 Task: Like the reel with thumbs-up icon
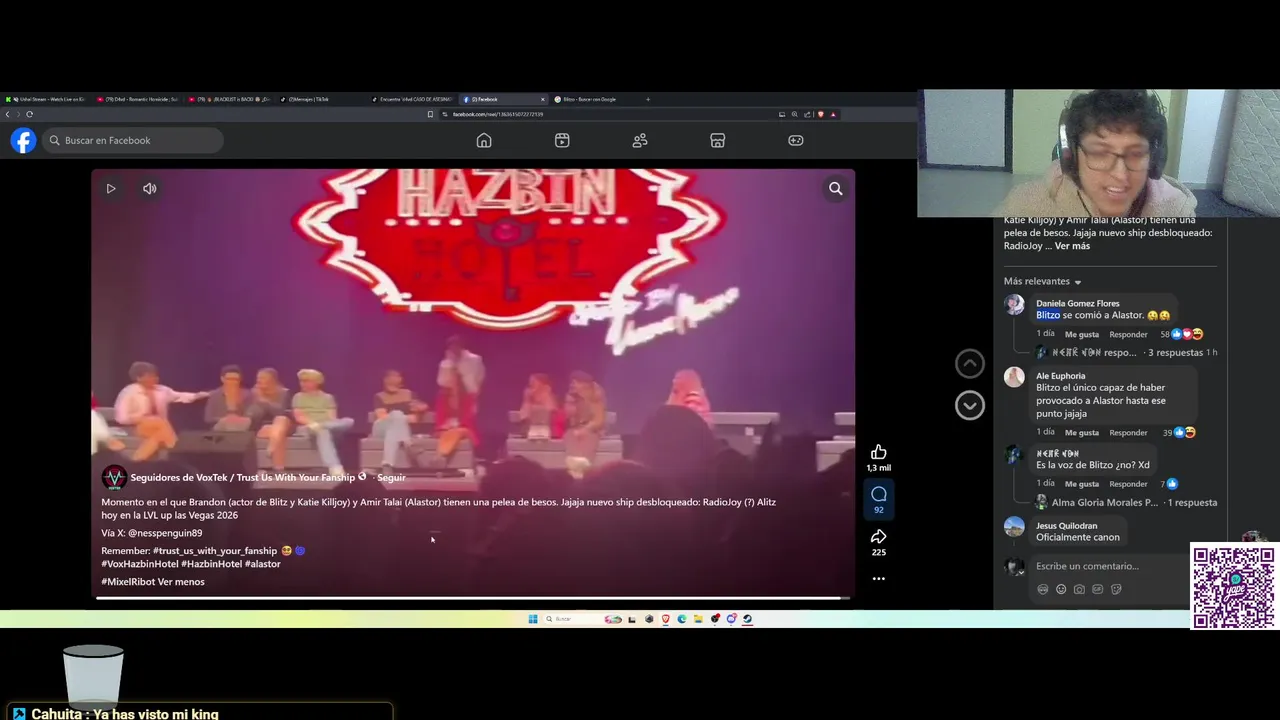click(879, 452)
